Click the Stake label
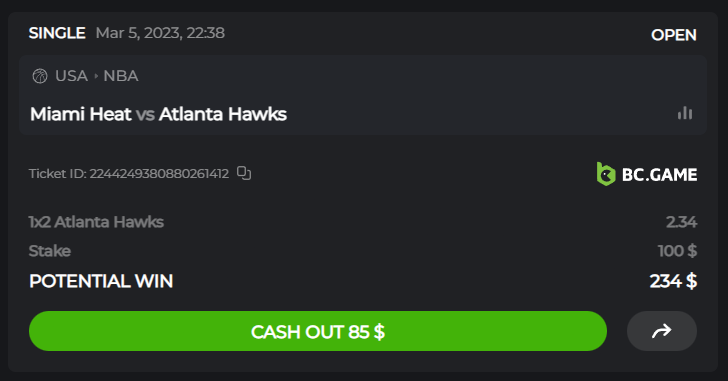The height and width of the screenshot is (381, 728). (x=50, y=251)
